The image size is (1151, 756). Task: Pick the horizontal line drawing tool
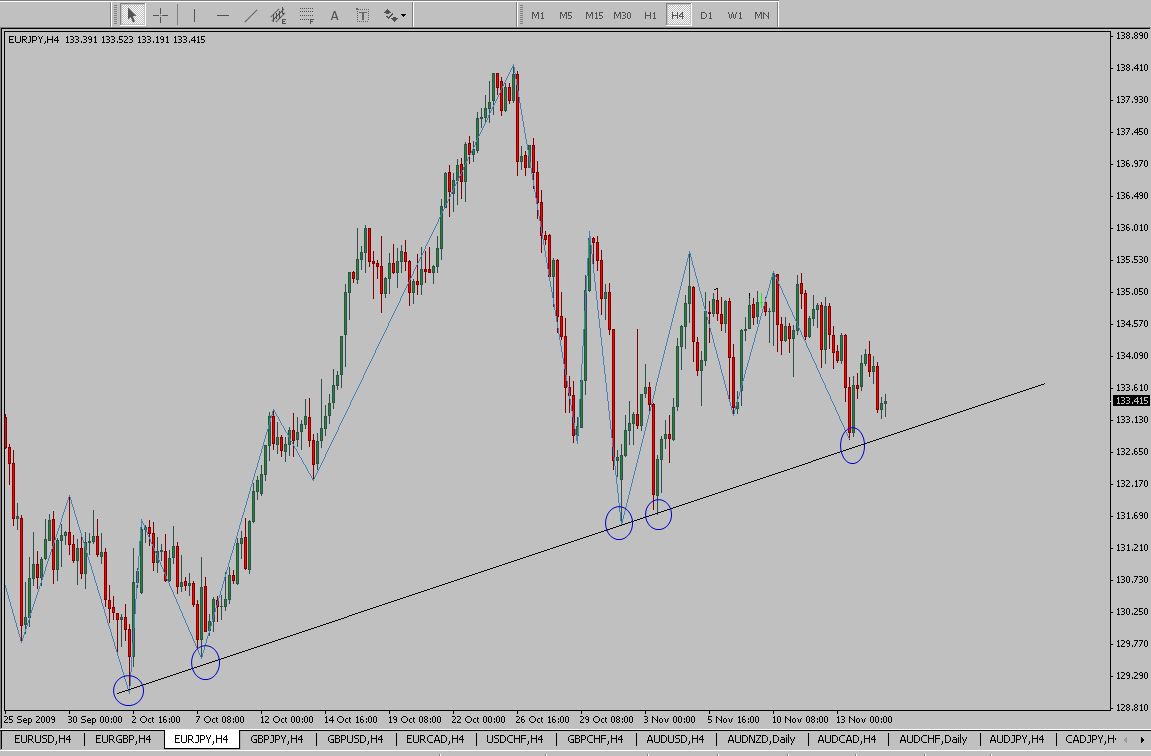pyautogui.click(x=223, y=15)
